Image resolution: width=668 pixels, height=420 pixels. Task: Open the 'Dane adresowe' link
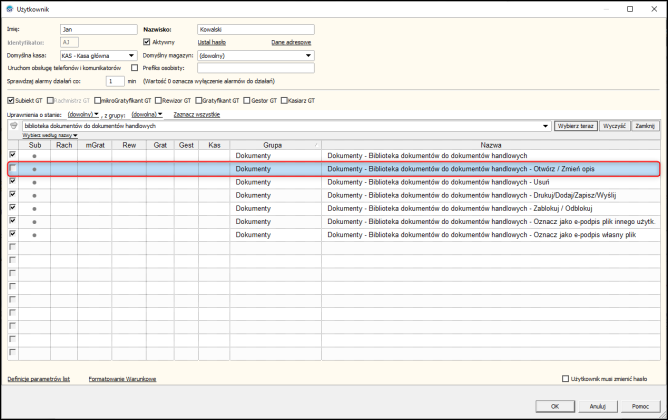(x=291, y=42)
